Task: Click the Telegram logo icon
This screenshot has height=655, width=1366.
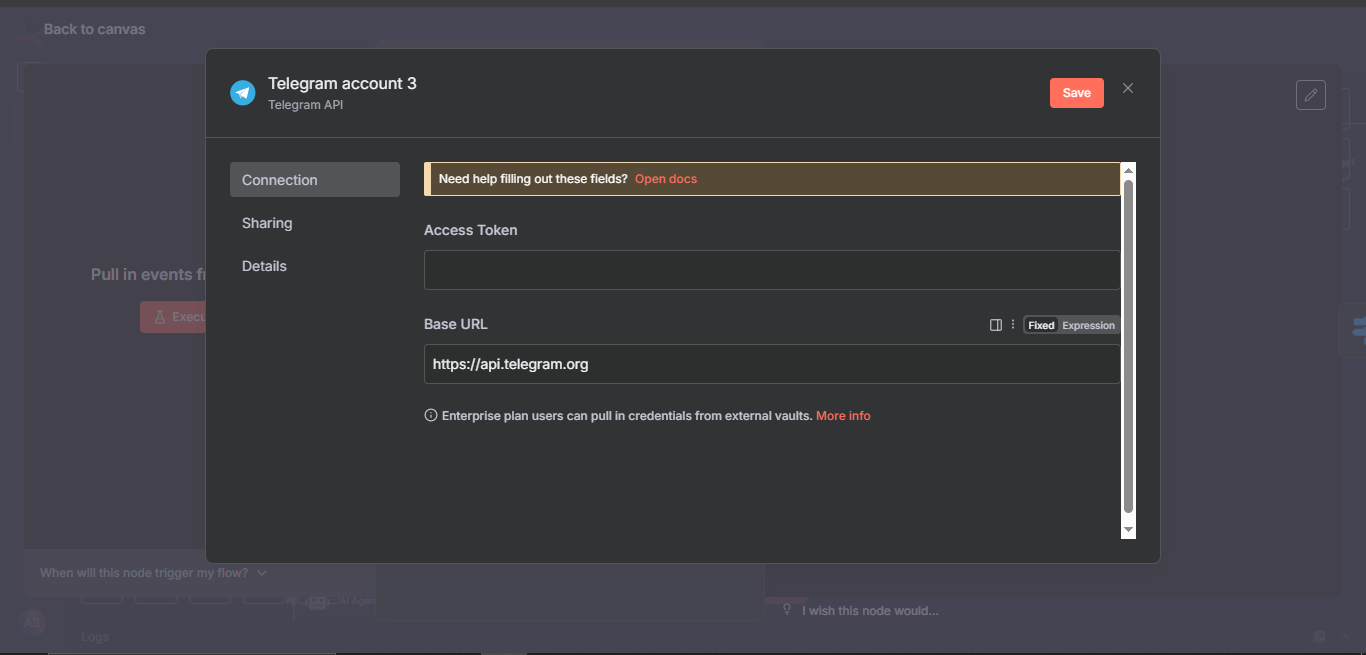Action: (243, 93)
